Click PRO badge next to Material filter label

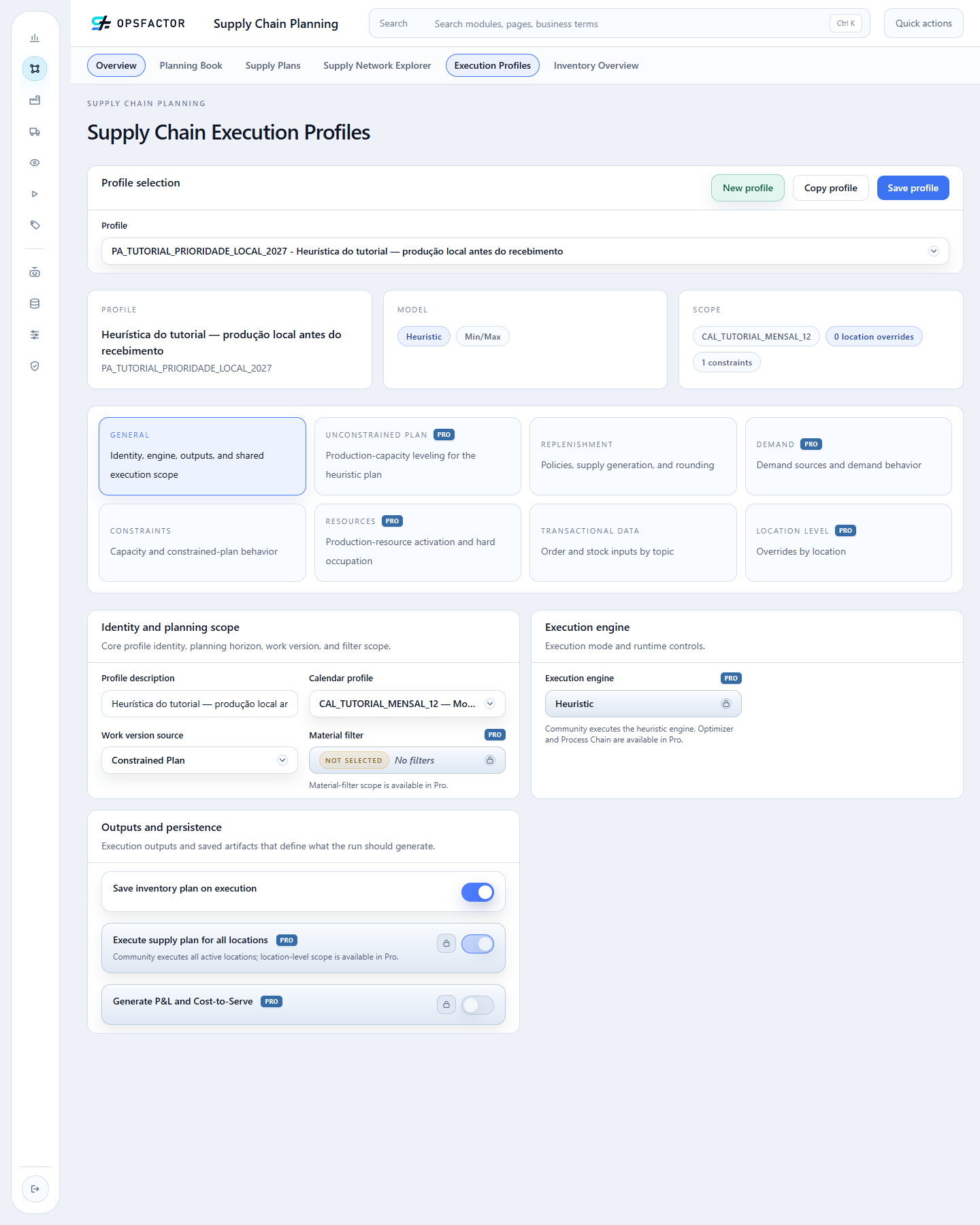click(x=495, y=735)
